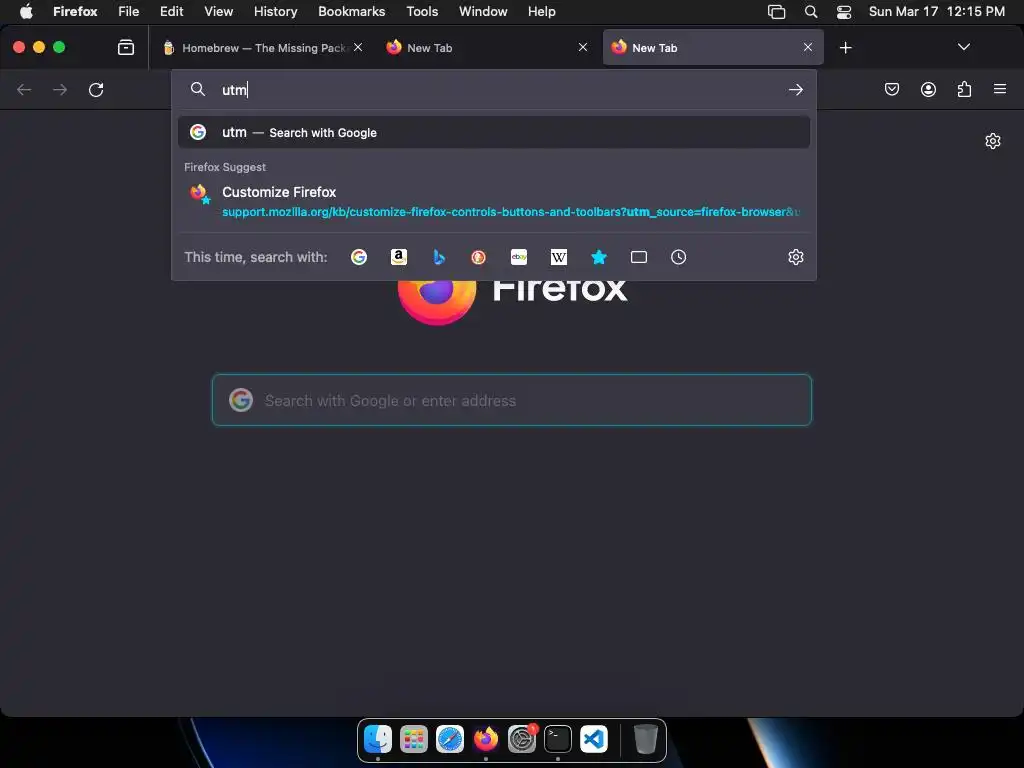Open the File menu
Image resolution: width=1024 pixels, height=768 pixels.
click(129, 11)
